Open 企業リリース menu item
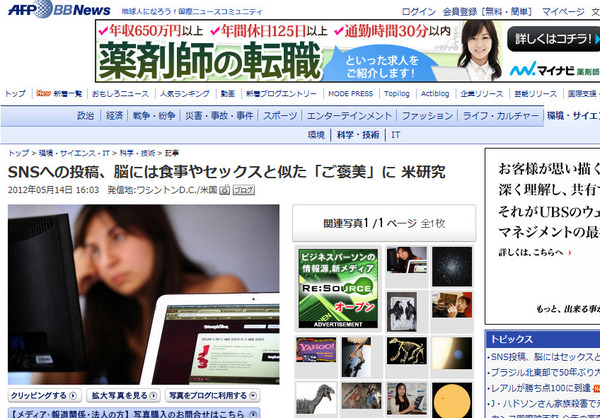Viewport: 600px width, 418px height. 482,93
